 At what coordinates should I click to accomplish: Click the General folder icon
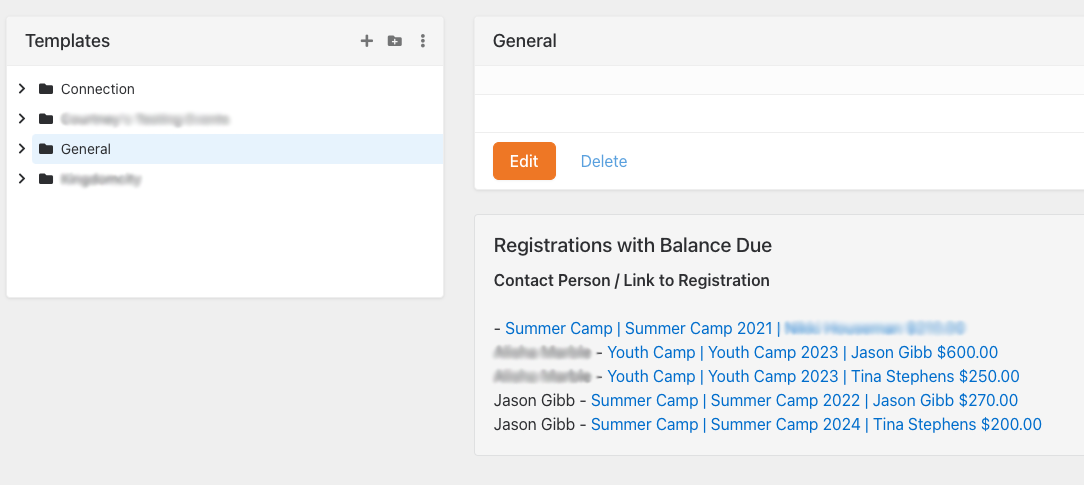46,149
